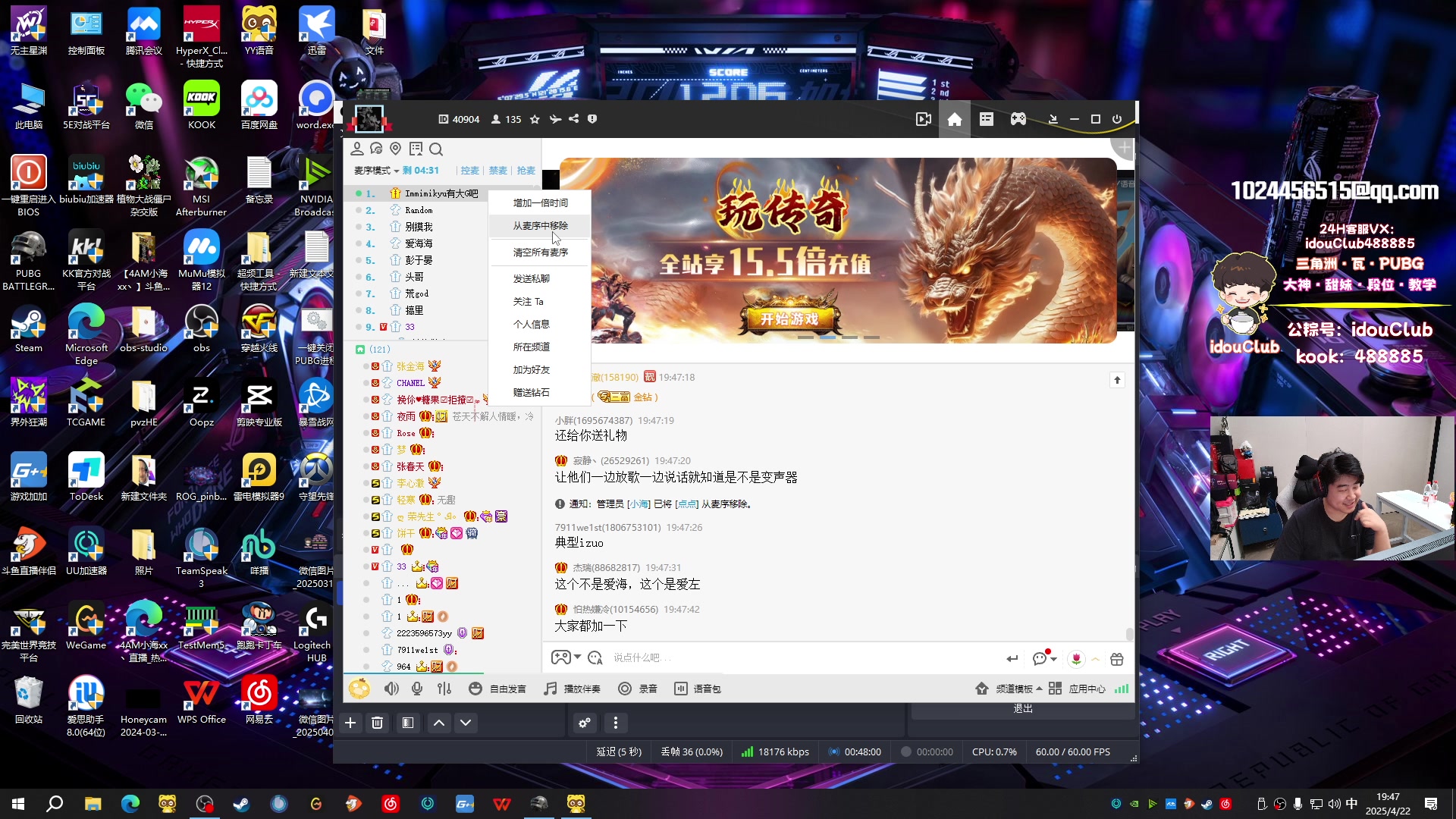
Task: Click the 小海 link in removal notice
Action: [x=639, y=504]
